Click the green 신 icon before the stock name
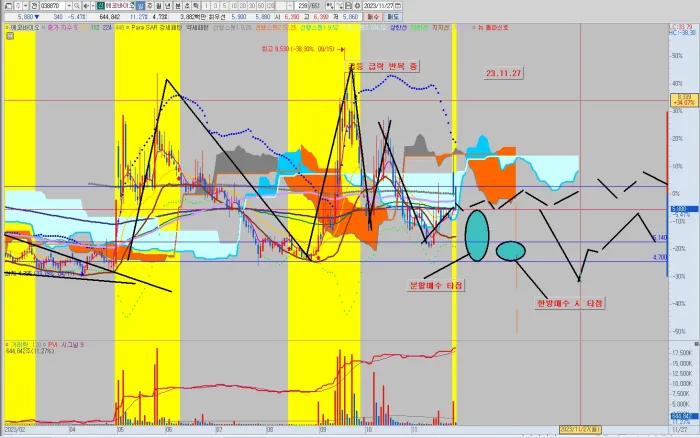Viewport: 700px width, 438px height. tap(100, 6)
